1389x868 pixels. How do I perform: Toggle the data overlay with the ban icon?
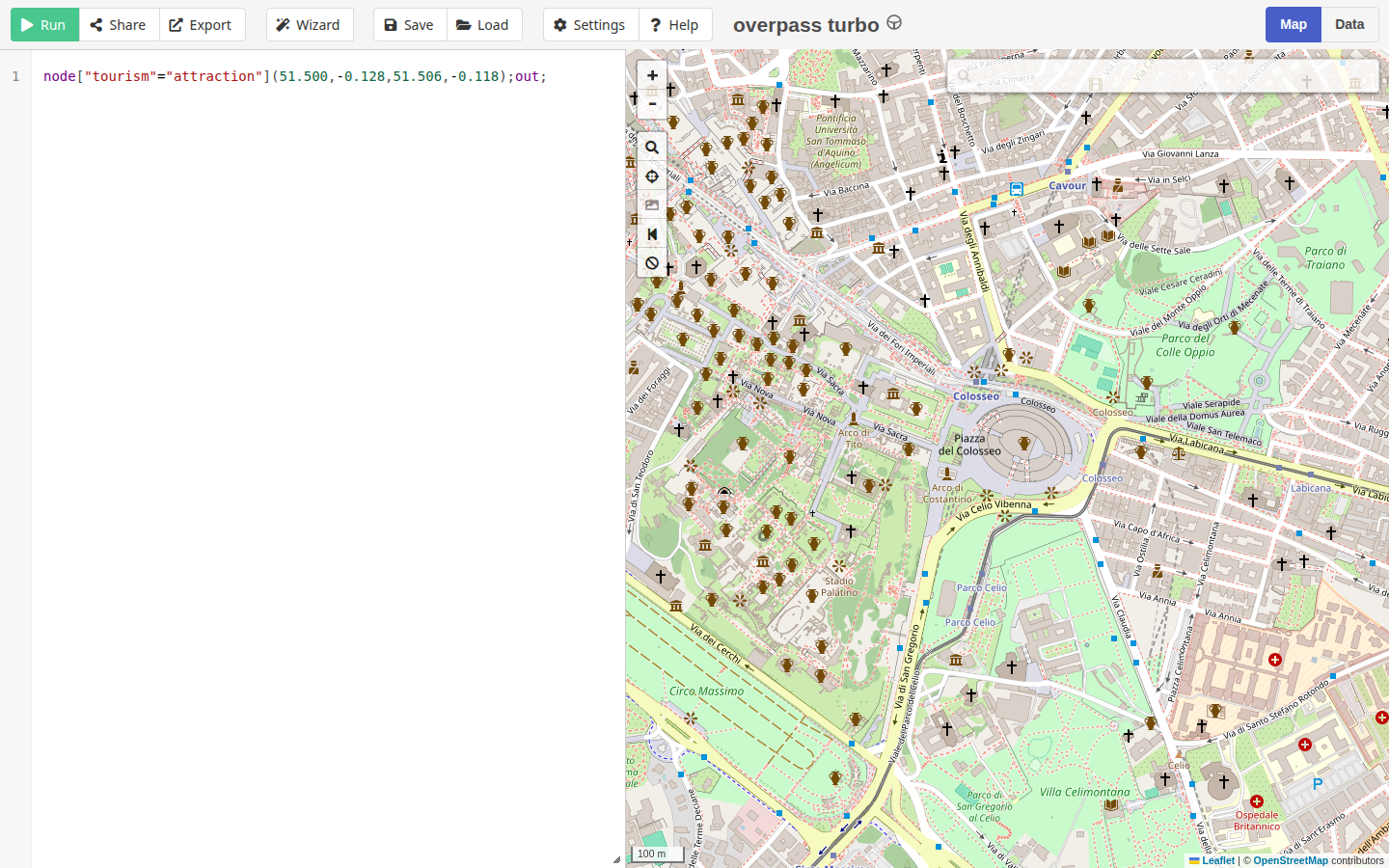tap(652, 263)
